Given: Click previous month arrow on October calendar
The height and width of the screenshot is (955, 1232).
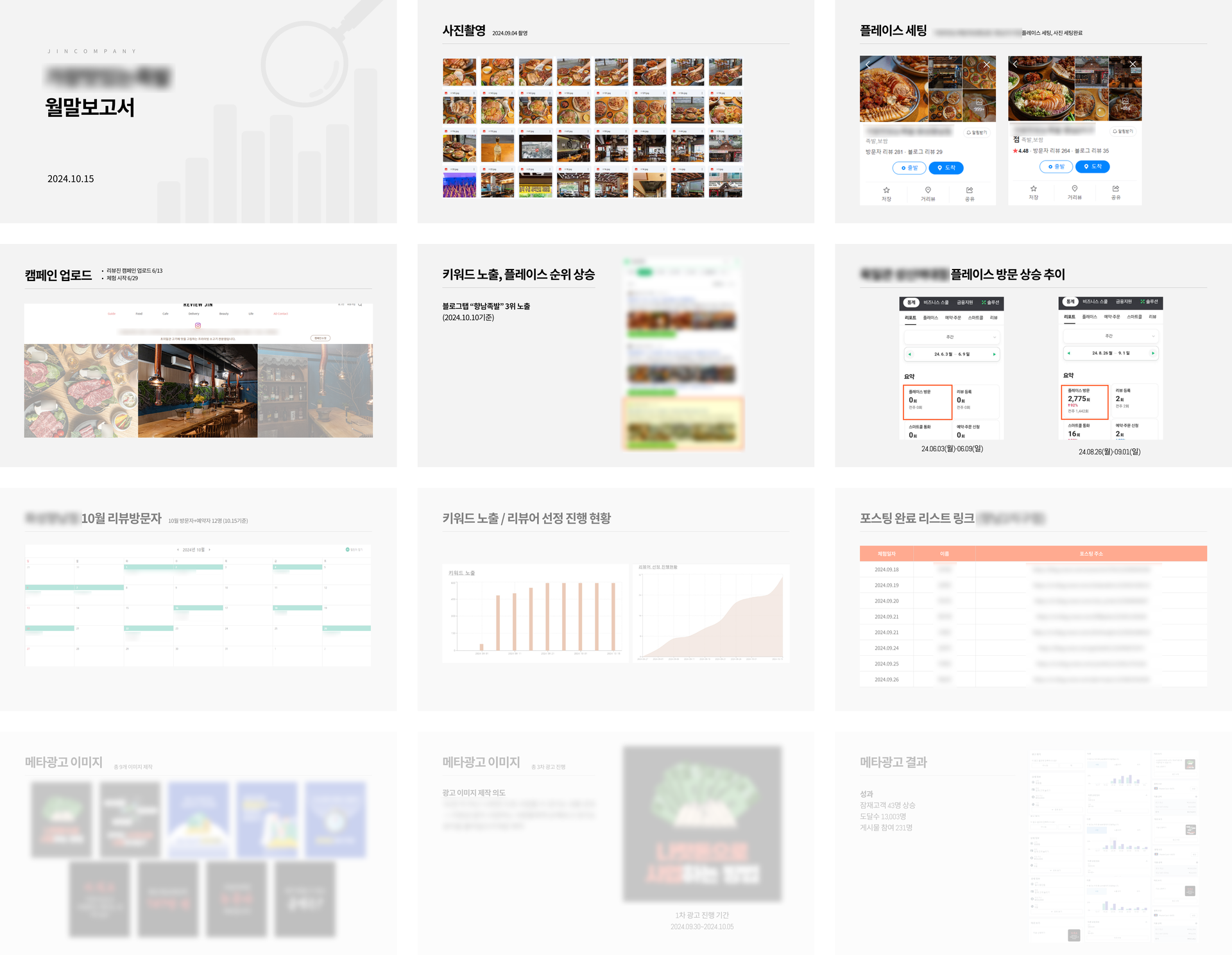Looking at the screenshot, I should coord(178,550).
